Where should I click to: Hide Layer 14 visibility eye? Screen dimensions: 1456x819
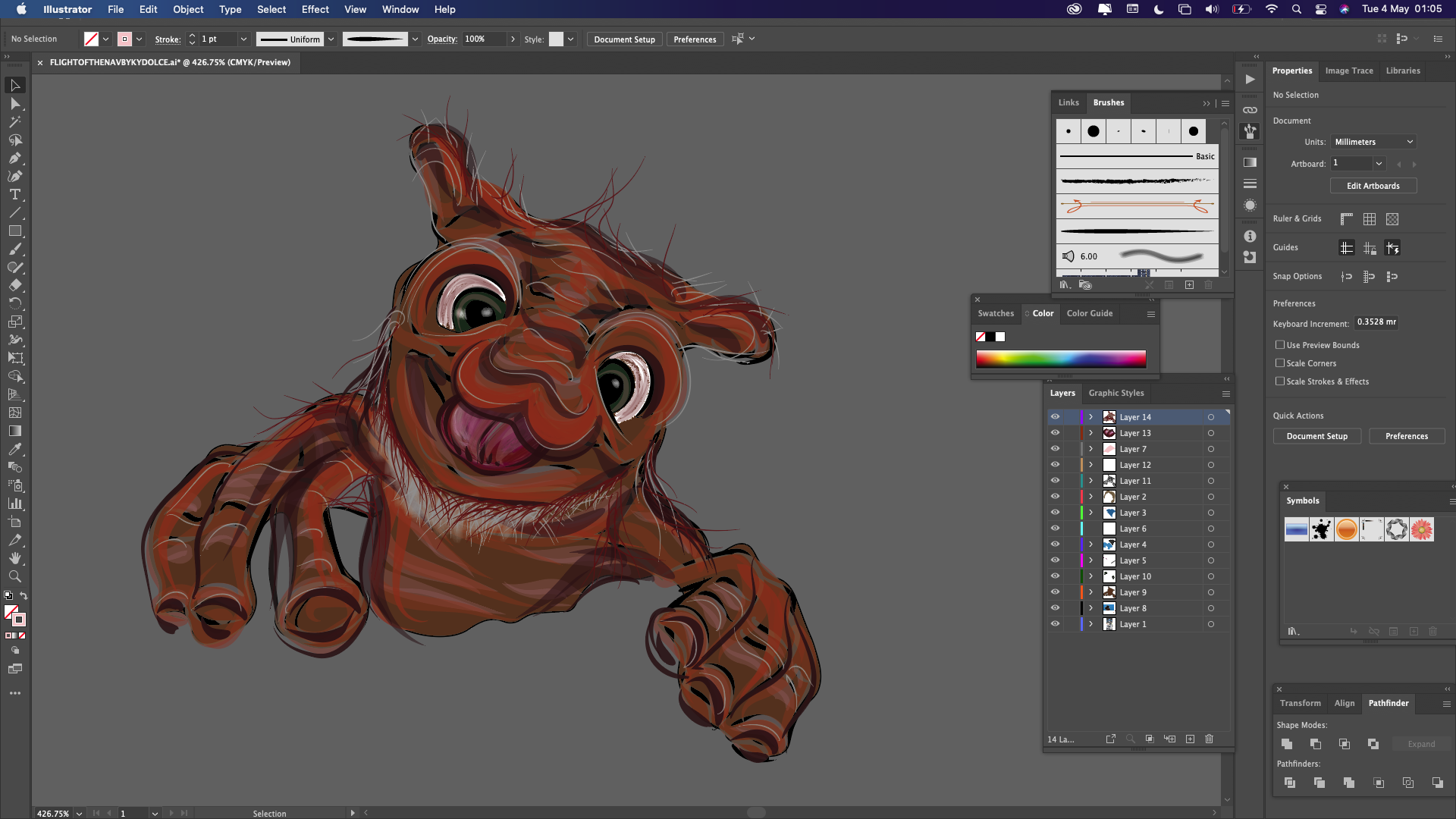coord(1055,416)
